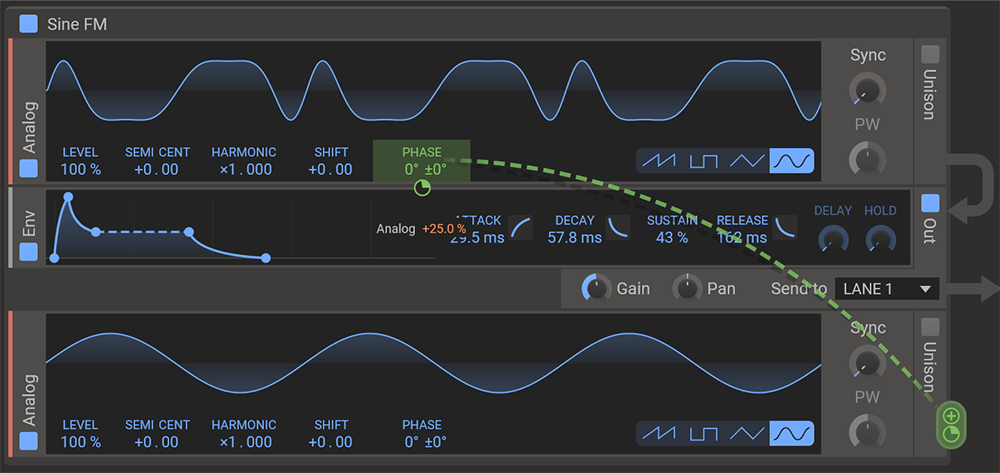Viewport: 1000px width, 473px height.
Task: Click the phase modulation target pie icon
Action: (422, 187)
